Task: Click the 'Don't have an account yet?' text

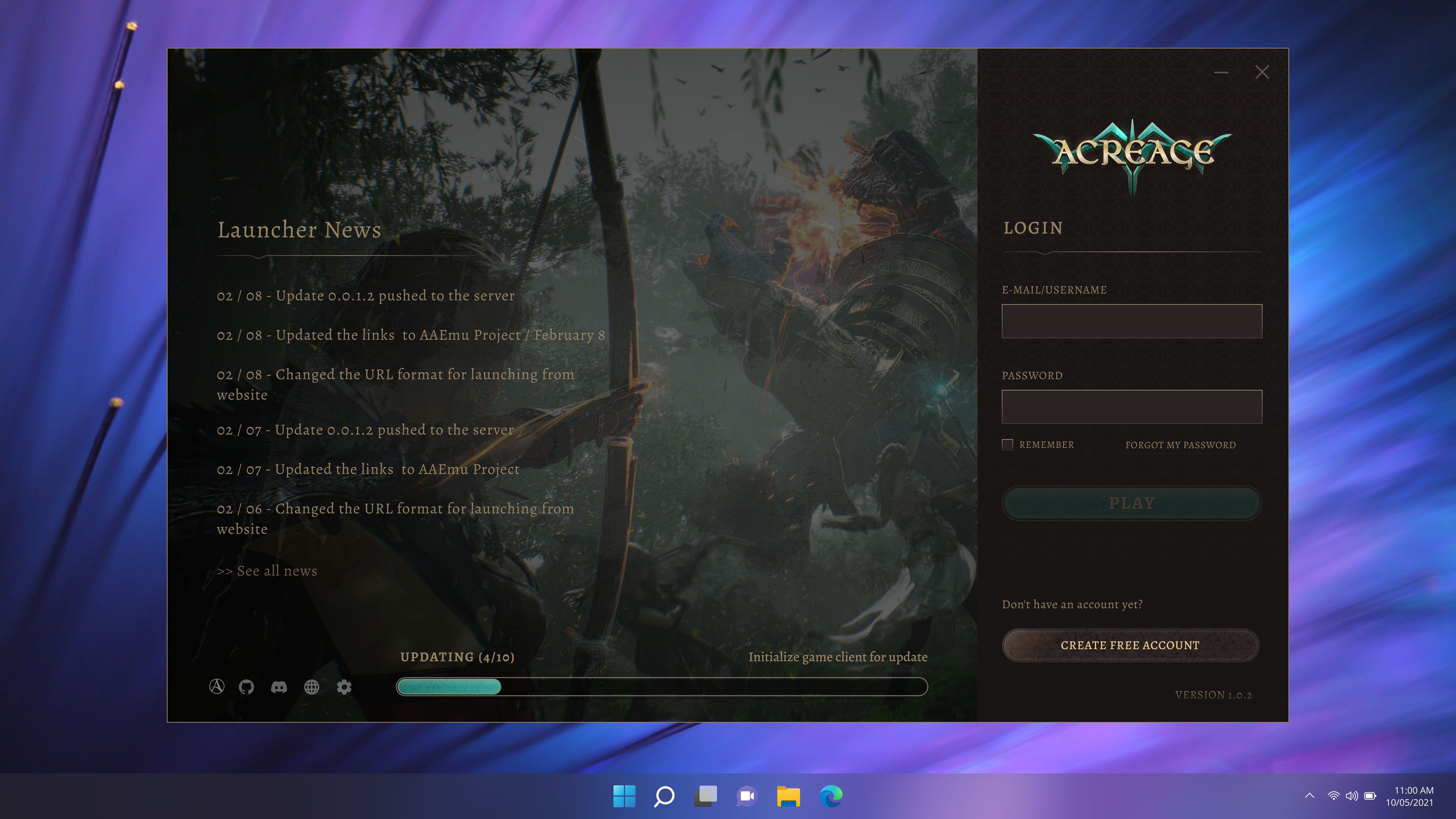Action: (x=1072, y=604)
